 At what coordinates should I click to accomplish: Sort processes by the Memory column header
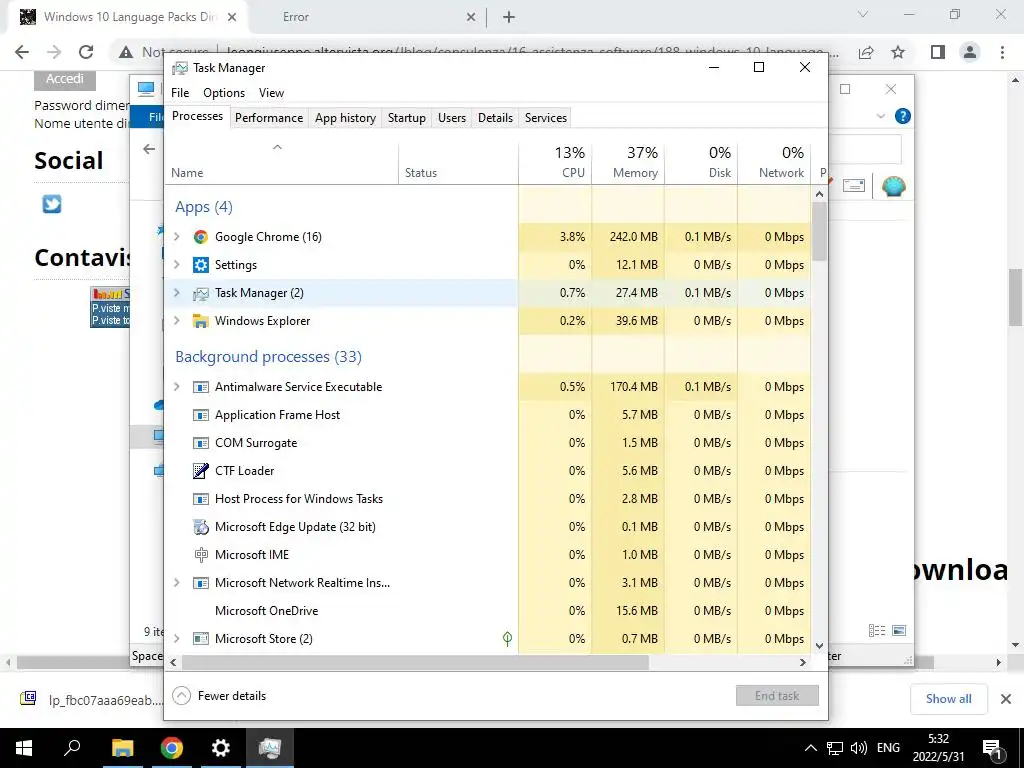pyautogui.click(x=628, y=163)
